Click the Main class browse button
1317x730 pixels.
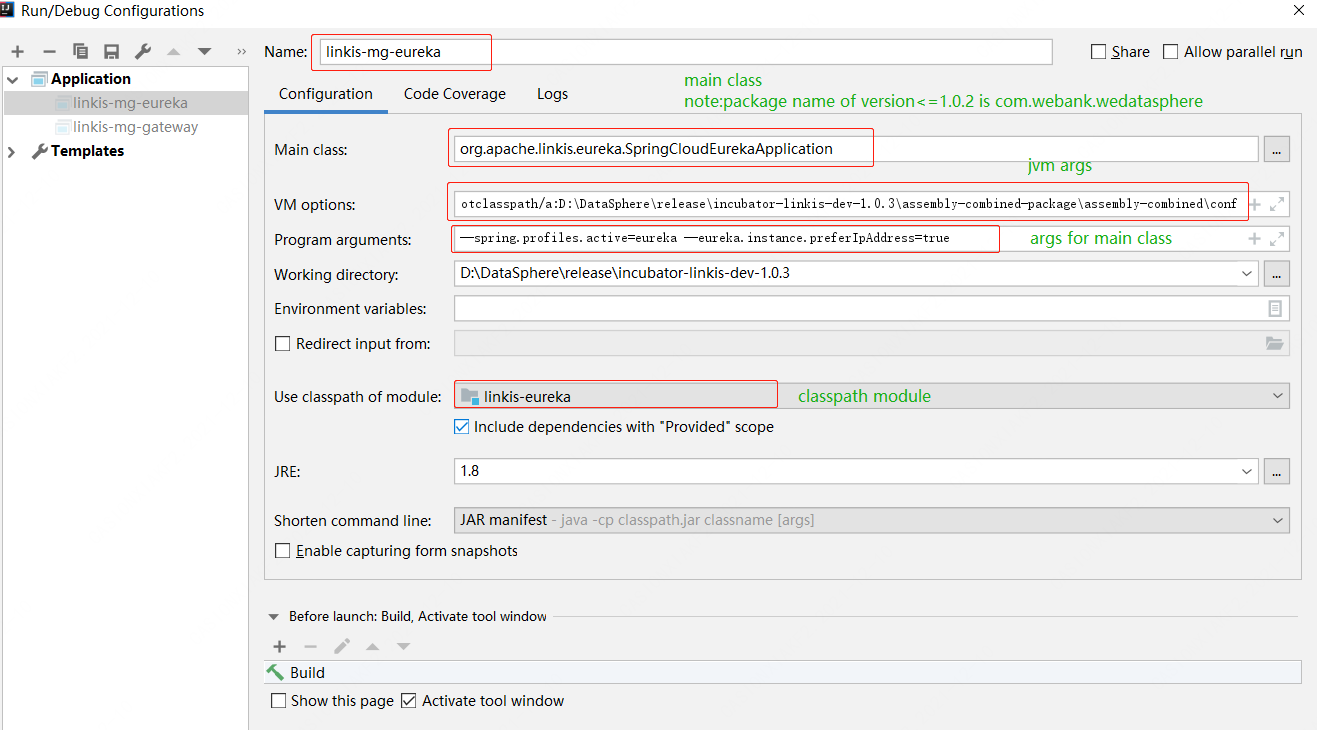[x=1276, y=149]
